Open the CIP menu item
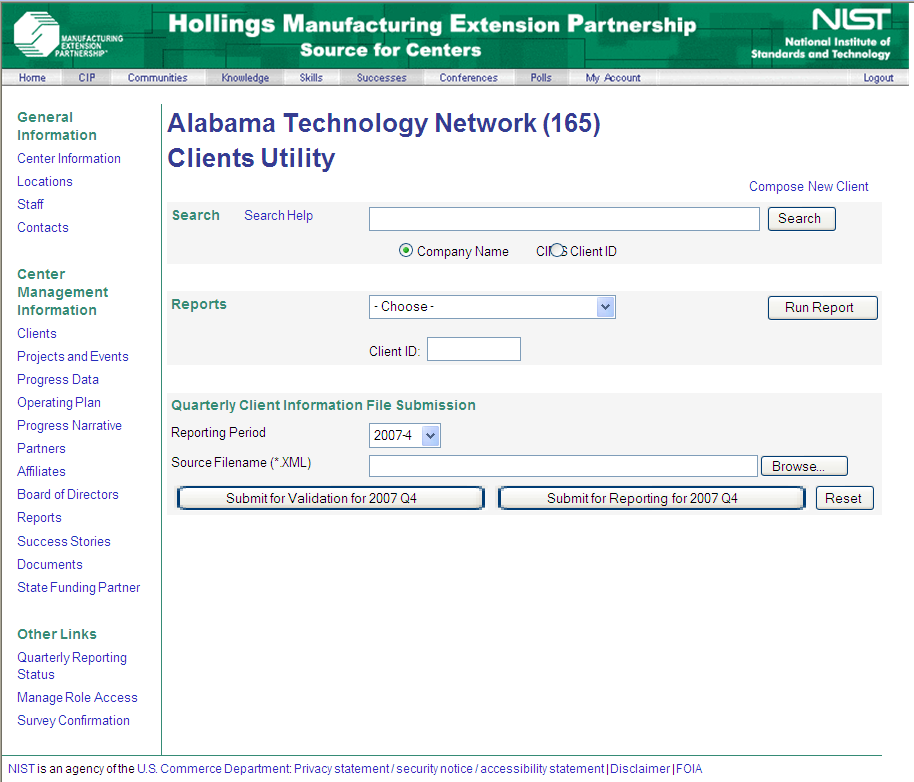 87,78
